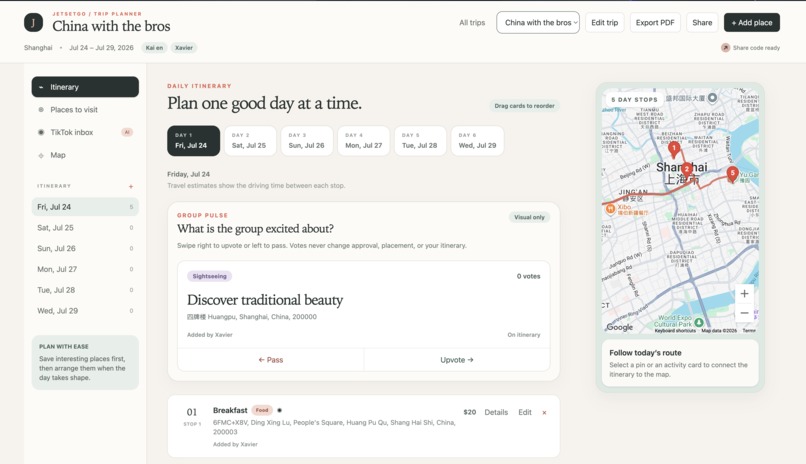806x464 pixels.
Task: Click the Jul 24 – Jul 29, 2026 date range
Action: click(101, 48)
